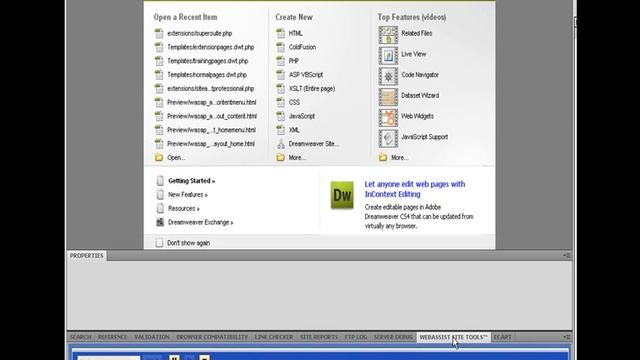Create new JavaScript file icon
Image resolution: width=640 pixels, height=360 pixels.
coord(280,116)
